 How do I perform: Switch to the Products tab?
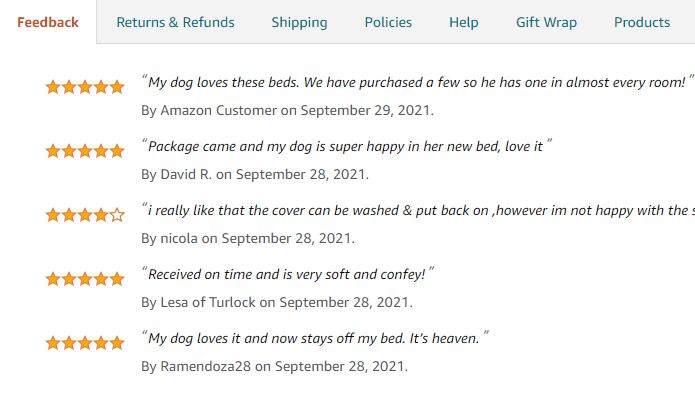[x=642, y=22]
